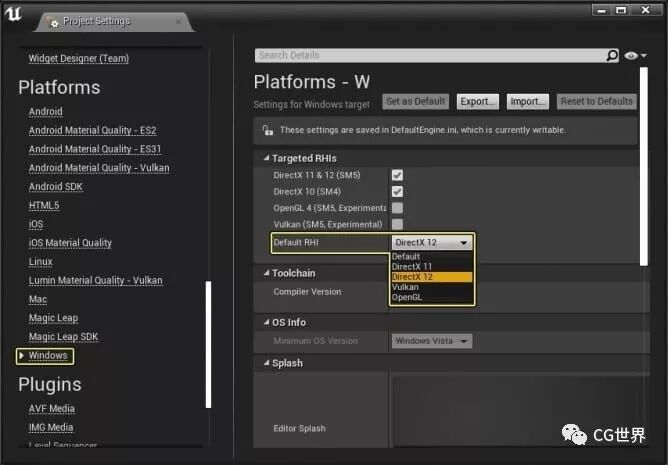668x465 pixels.
Task: Click the search magnifier icon
Action: (612, 55)
